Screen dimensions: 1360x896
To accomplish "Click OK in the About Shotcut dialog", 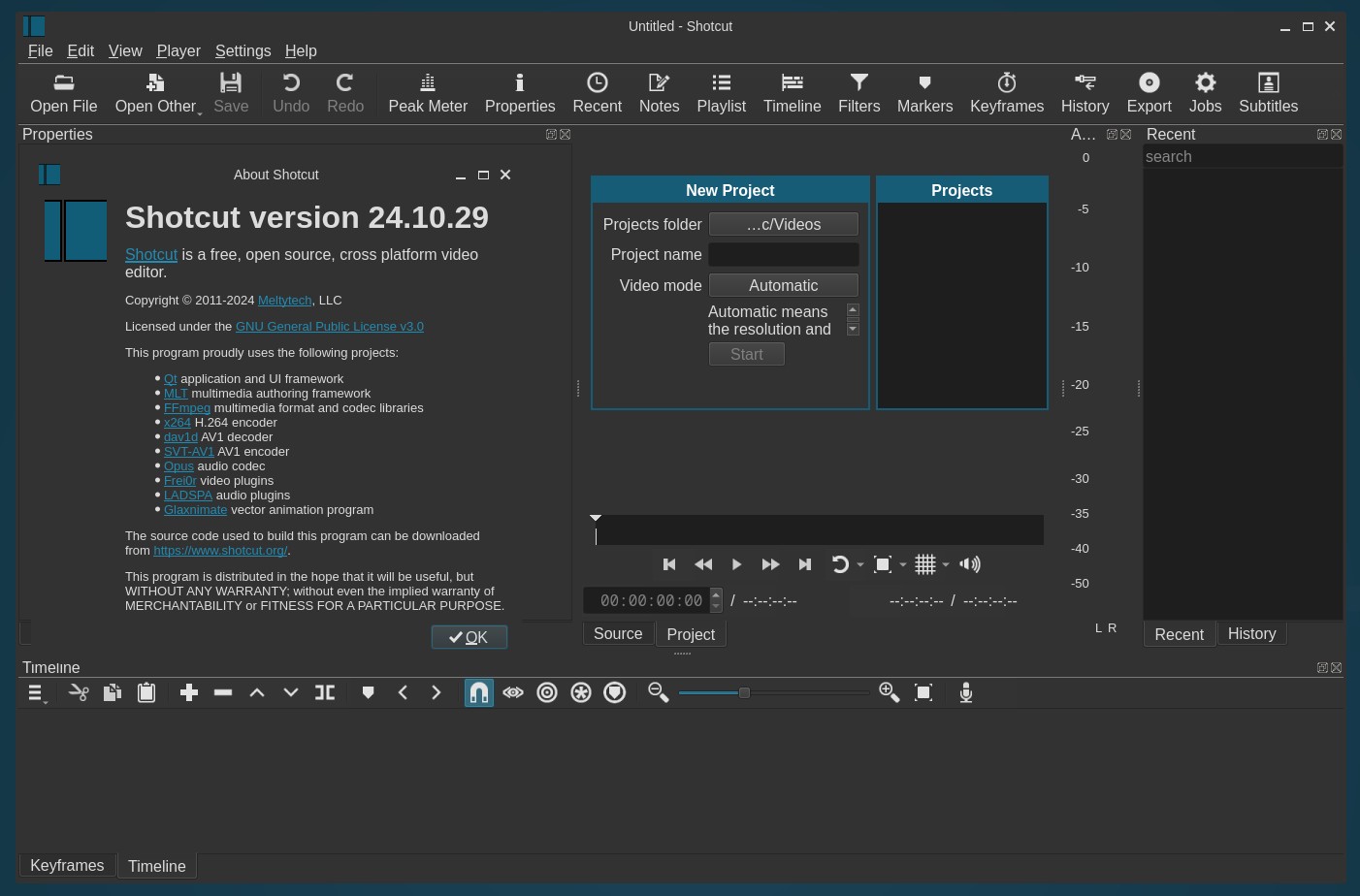I will [470, 637].
